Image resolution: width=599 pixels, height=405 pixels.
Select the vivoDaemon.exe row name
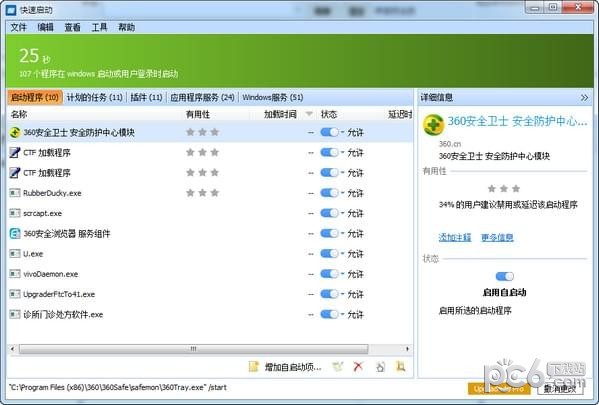point(50,274)
